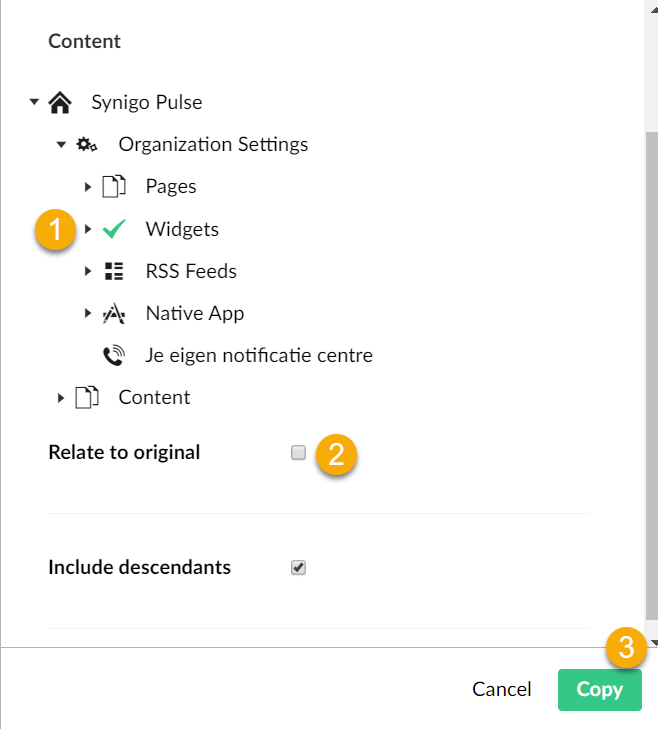Click the gears icon for Organization Settings

pyautogui.click(x=87, y=145)
